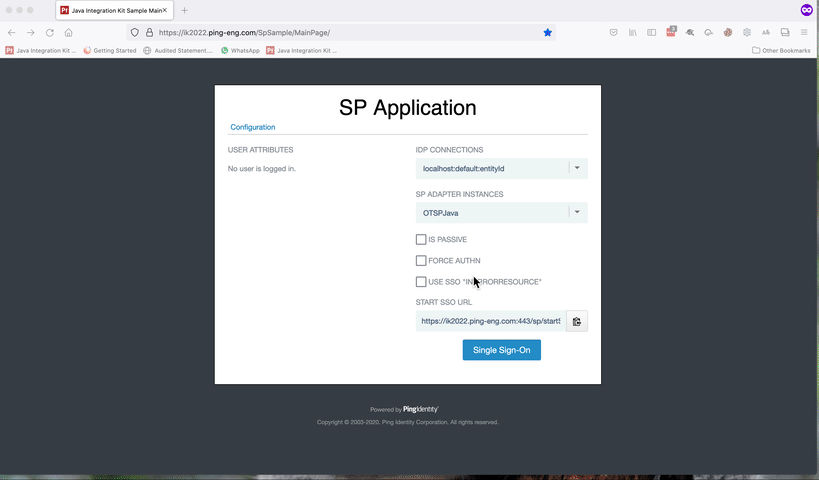Save the page to Pocket
Viewport: 819px width, 480px height.
[x=614, y=32]
